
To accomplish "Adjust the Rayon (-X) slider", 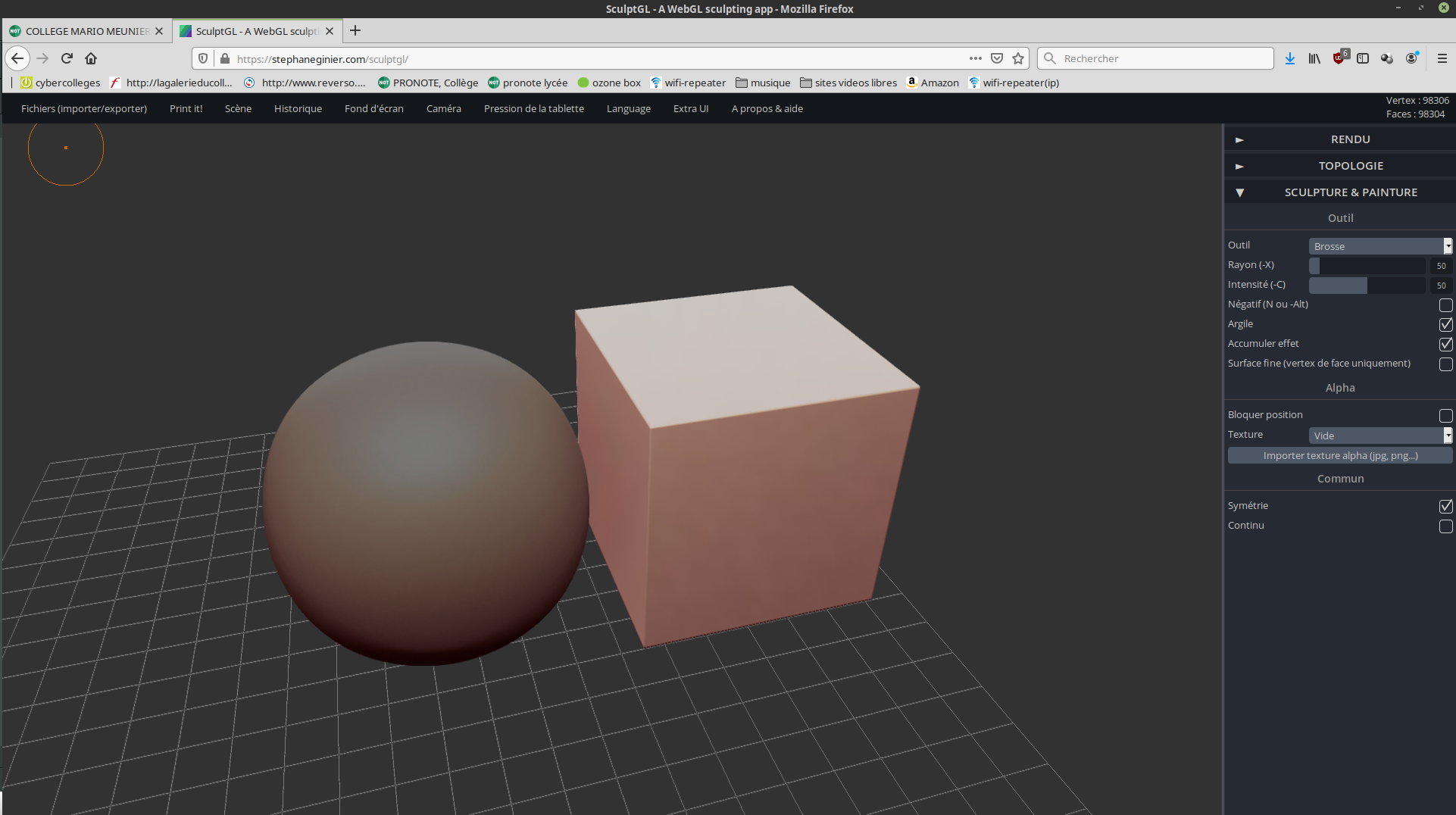I will coord(1367,265).
